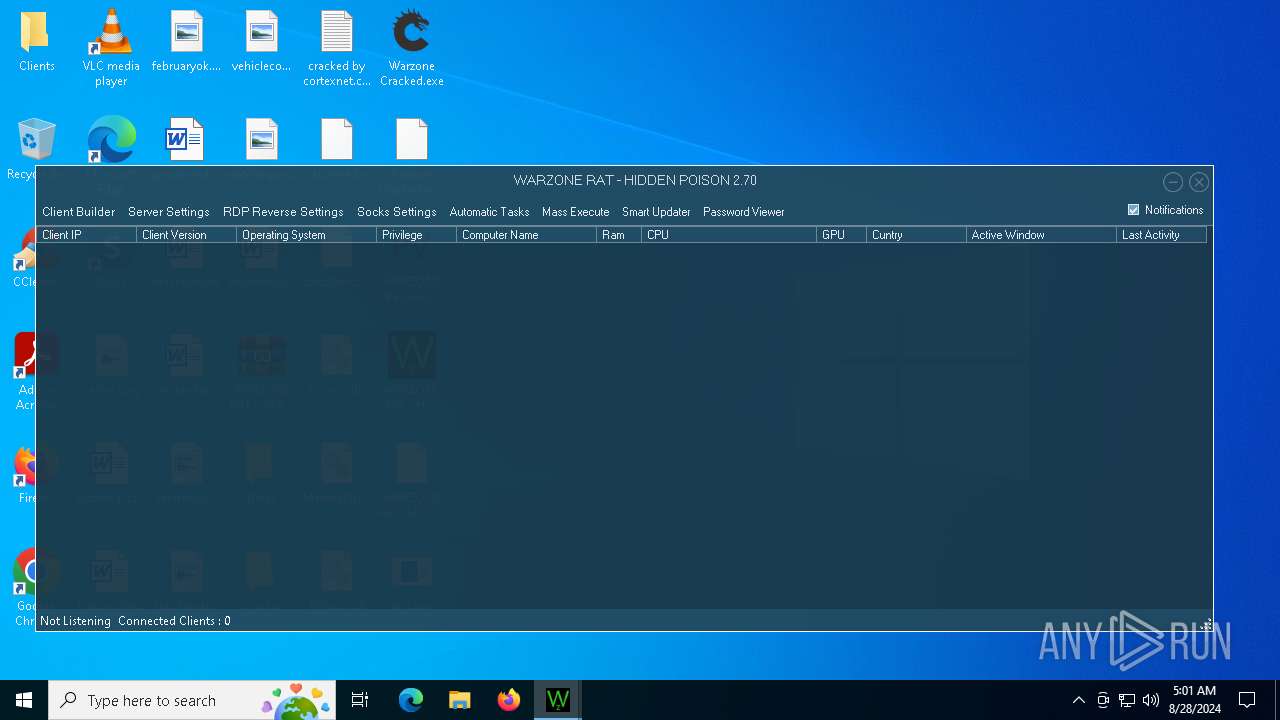Click the taskbar search box

[192, 700]
